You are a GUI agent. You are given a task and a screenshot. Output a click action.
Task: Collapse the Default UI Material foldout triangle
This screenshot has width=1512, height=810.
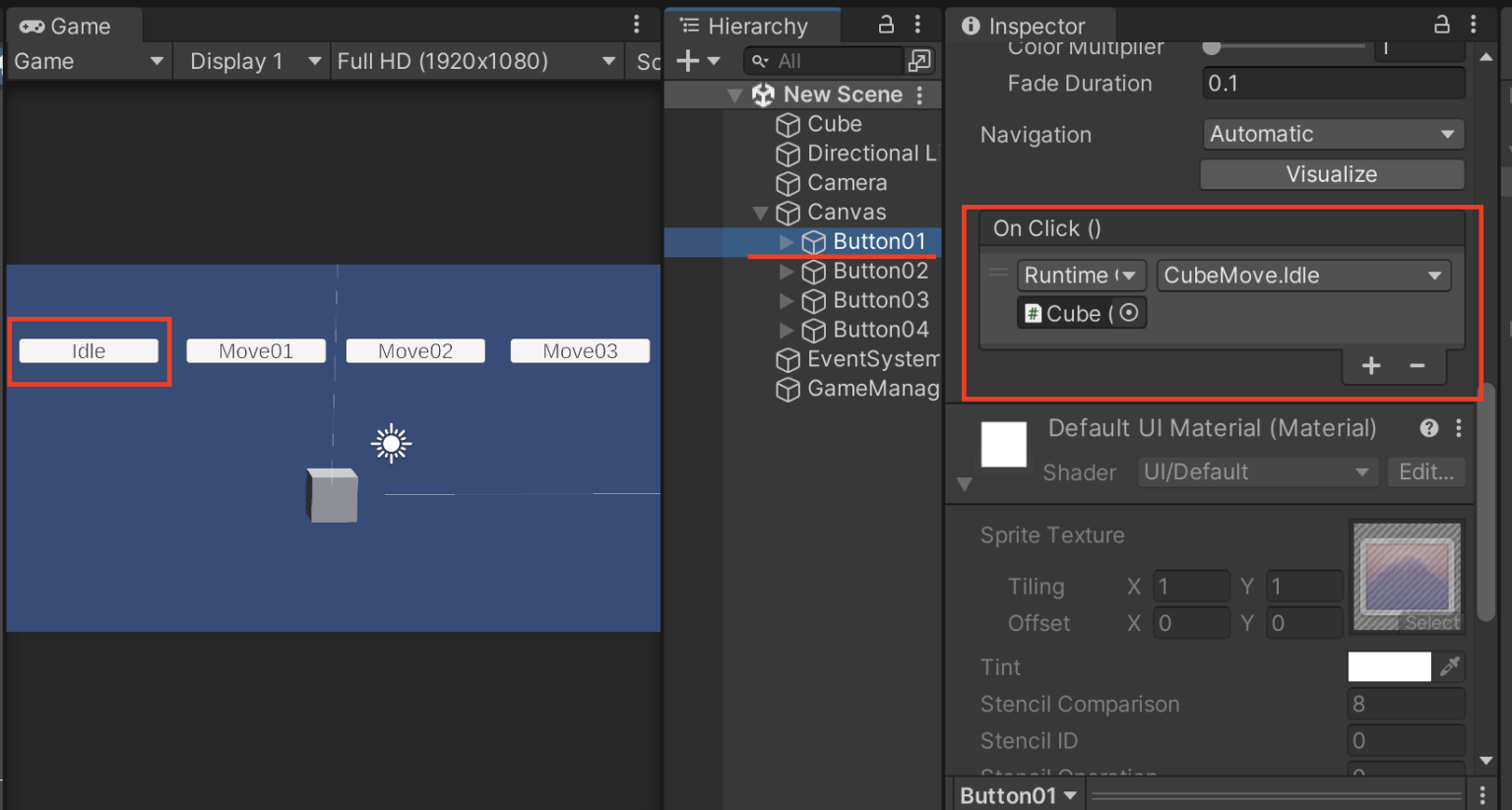click(x=963, y=484)
